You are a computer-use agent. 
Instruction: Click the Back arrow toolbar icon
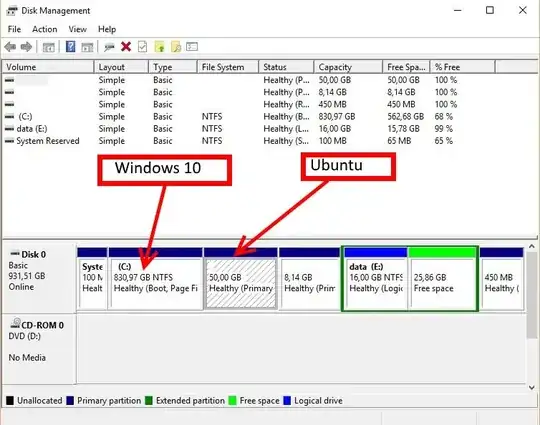(10, 46)
